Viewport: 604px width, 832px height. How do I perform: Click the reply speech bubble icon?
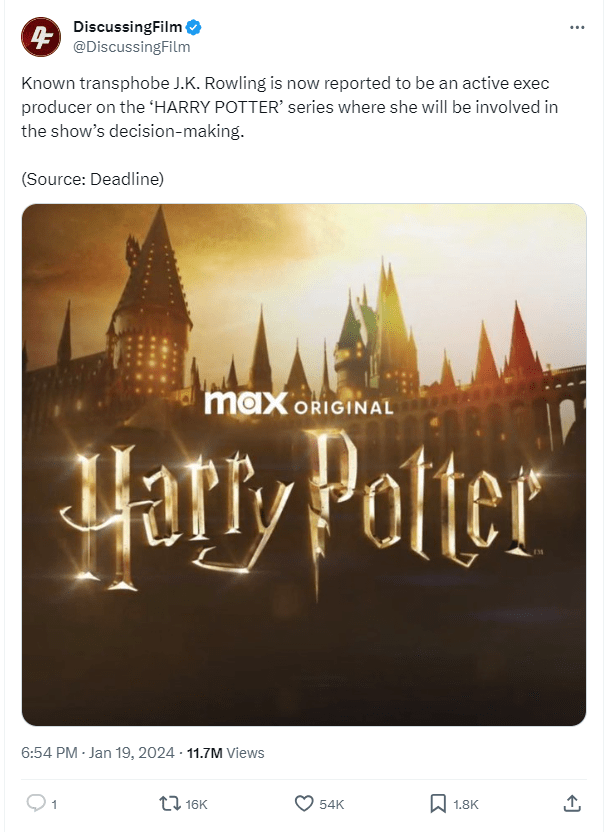[x=36, y=803]
